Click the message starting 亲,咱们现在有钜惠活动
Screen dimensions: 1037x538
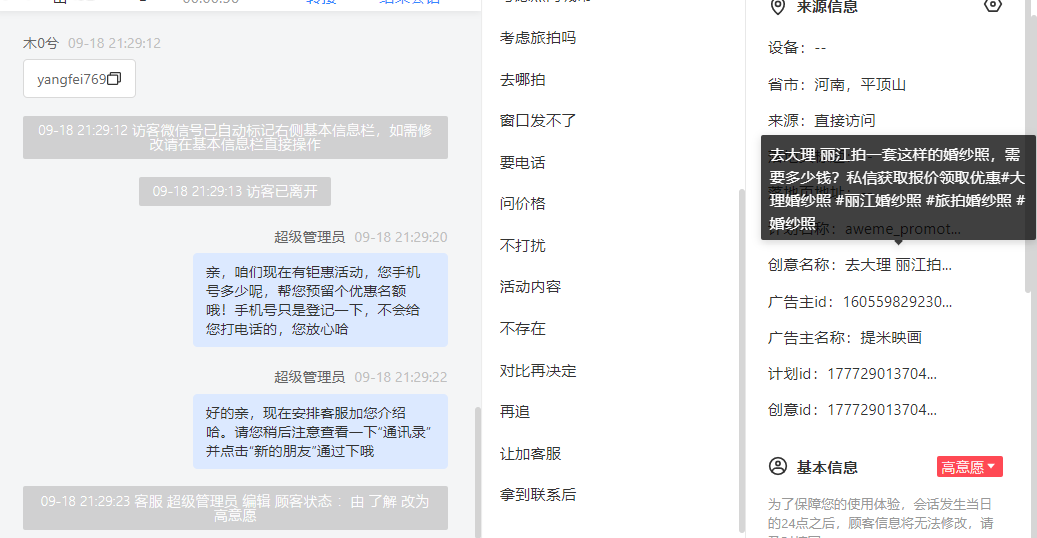(320, 300)
